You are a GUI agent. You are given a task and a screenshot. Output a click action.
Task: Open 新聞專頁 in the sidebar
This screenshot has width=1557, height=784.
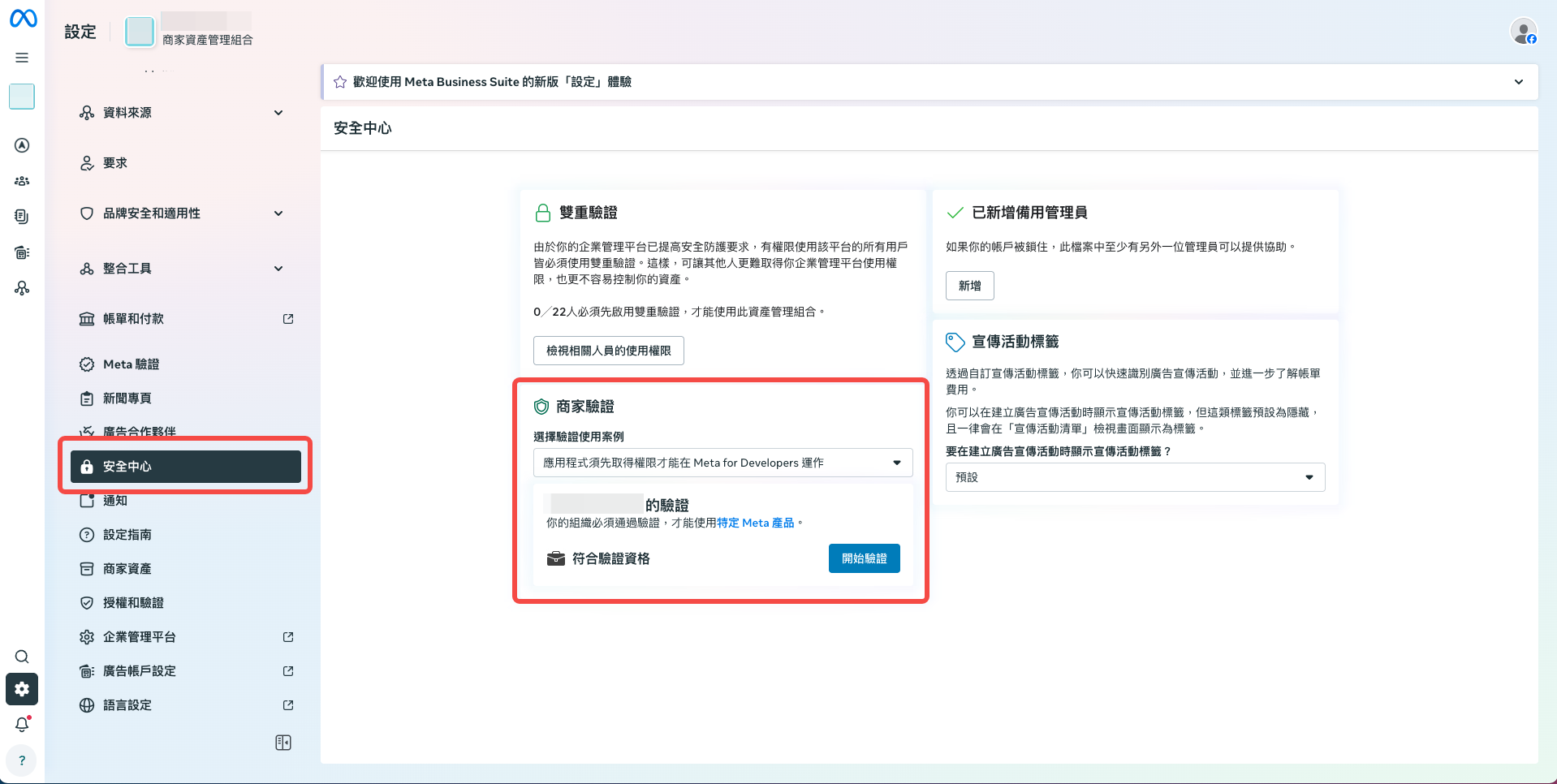[x=185, y=398]
